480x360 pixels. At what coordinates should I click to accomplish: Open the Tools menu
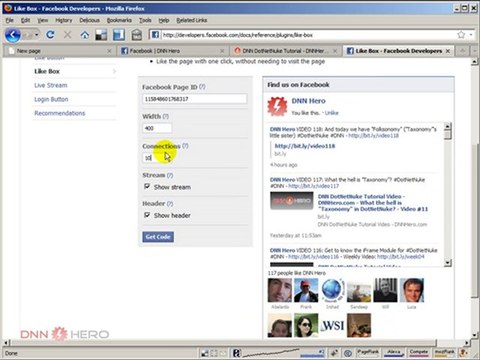pos(145,20)
